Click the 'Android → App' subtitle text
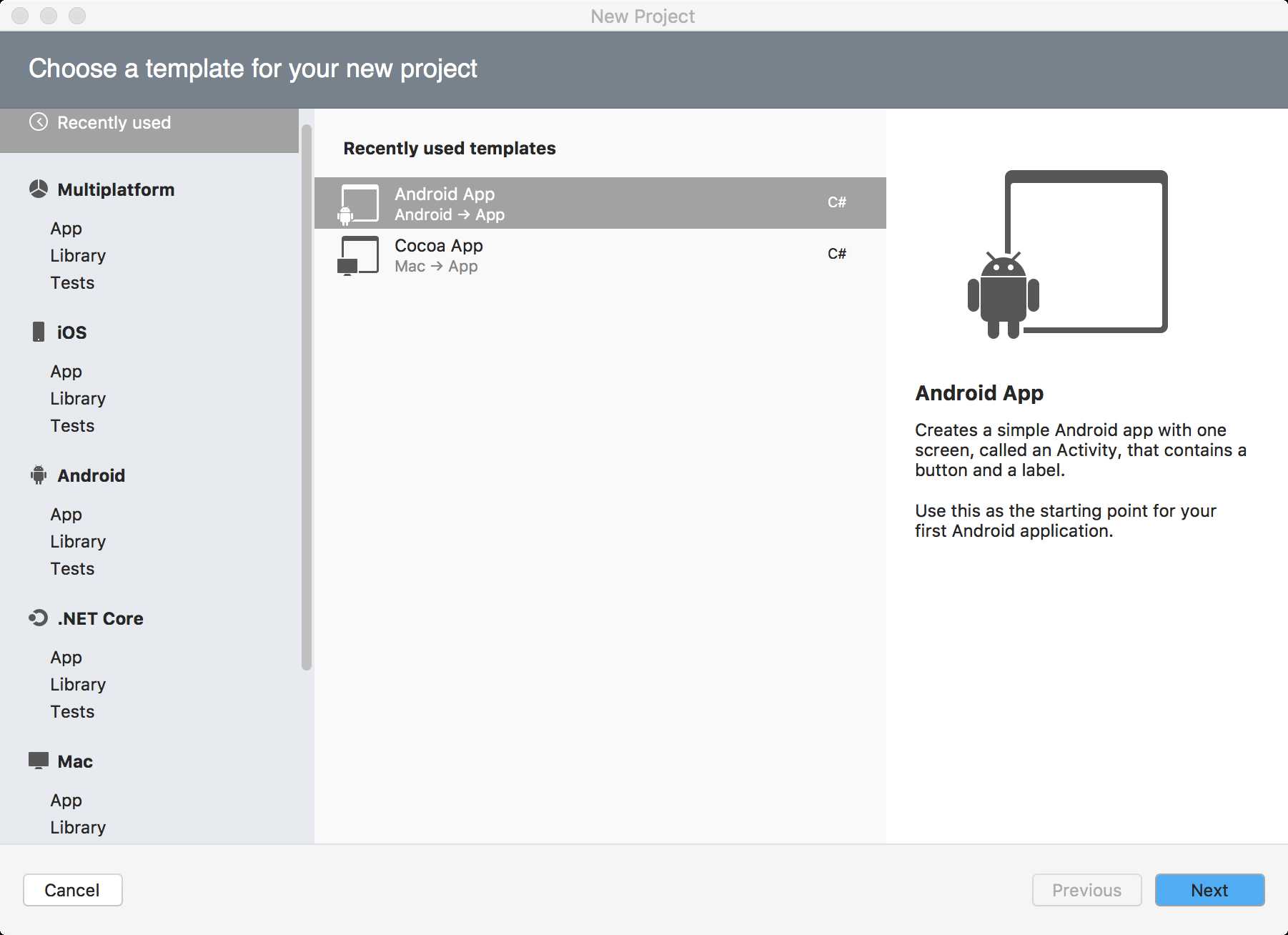 tap(450, 214)
